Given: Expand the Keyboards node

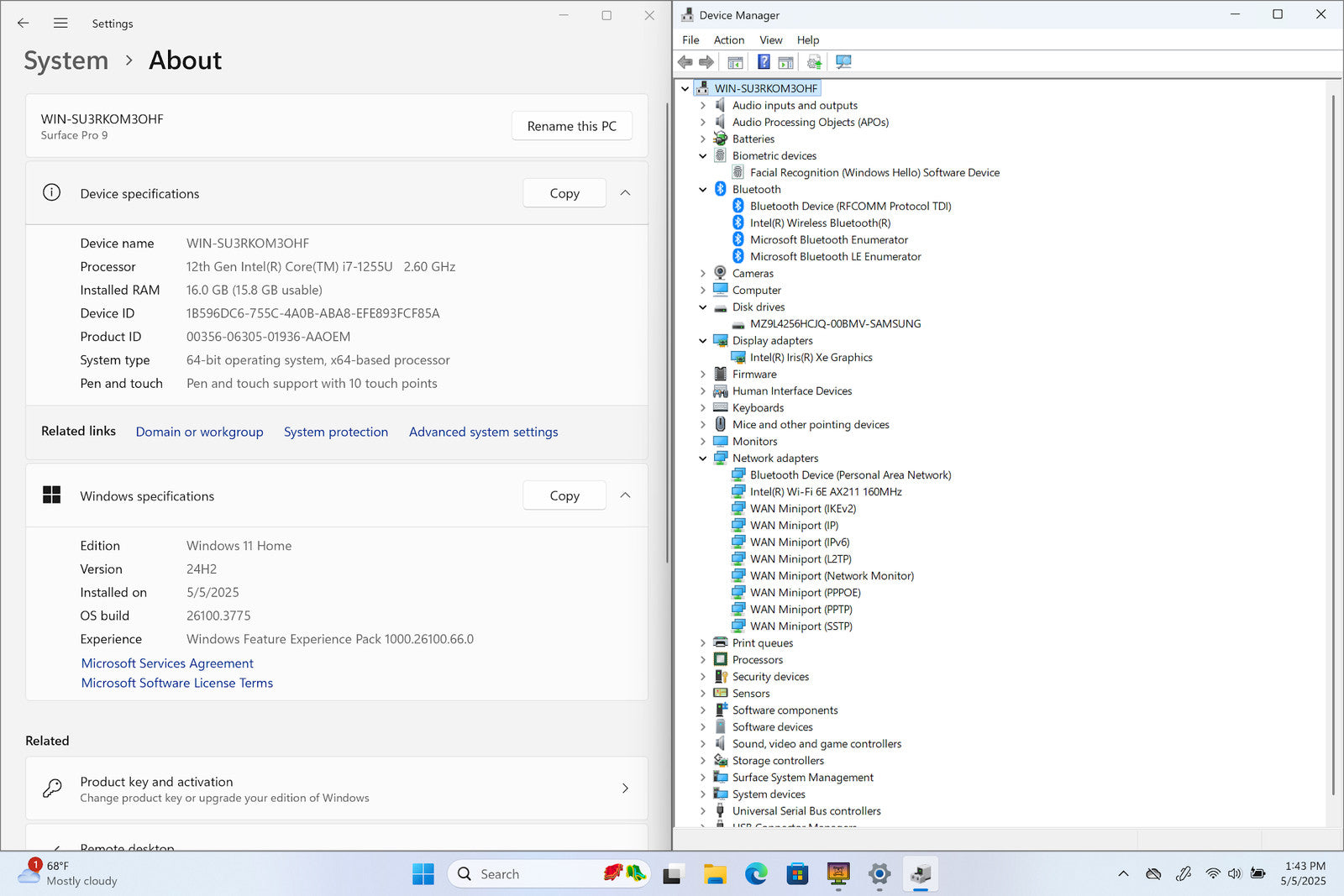Looking at the screenshot, I should pos(703,407).
